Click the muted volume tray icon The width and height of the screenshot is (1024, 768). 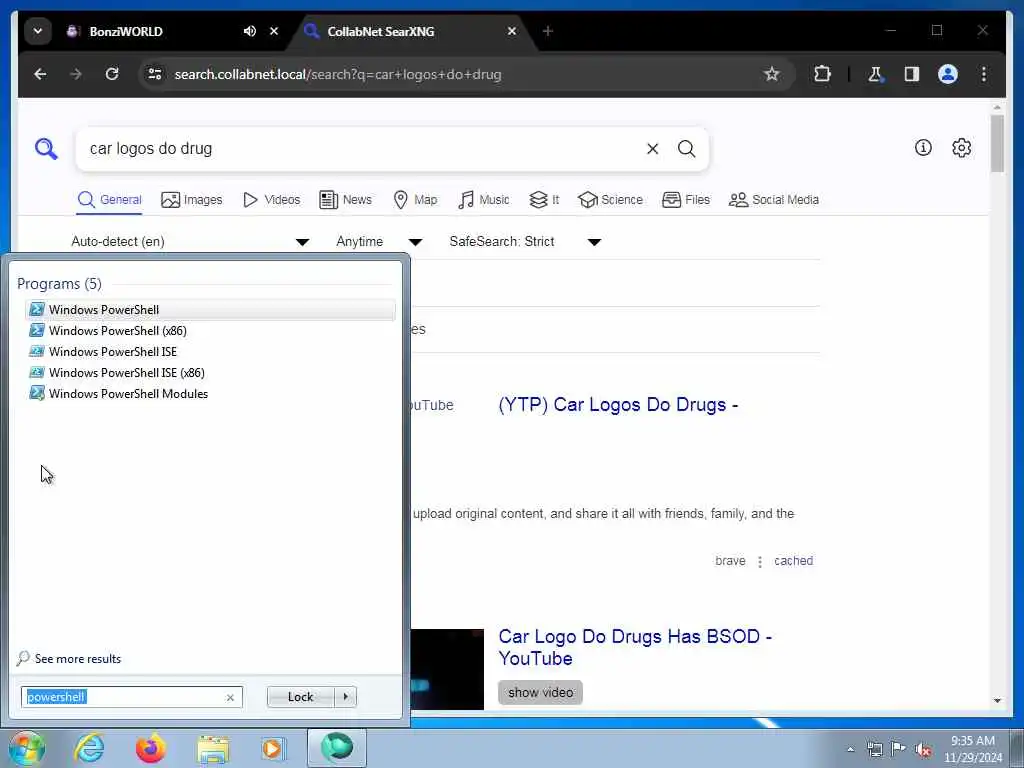923,749
